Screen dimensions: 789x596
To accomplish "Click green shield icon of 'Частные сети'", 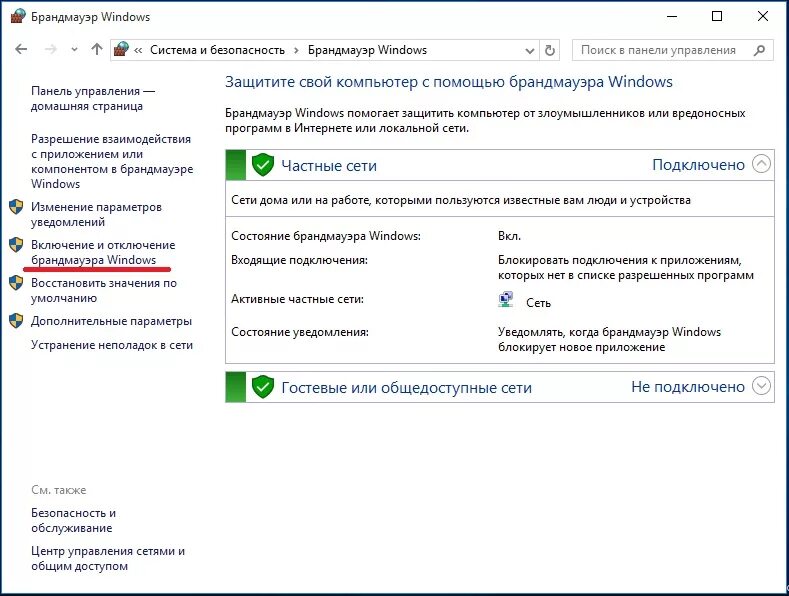I will (x=262, y=165).
